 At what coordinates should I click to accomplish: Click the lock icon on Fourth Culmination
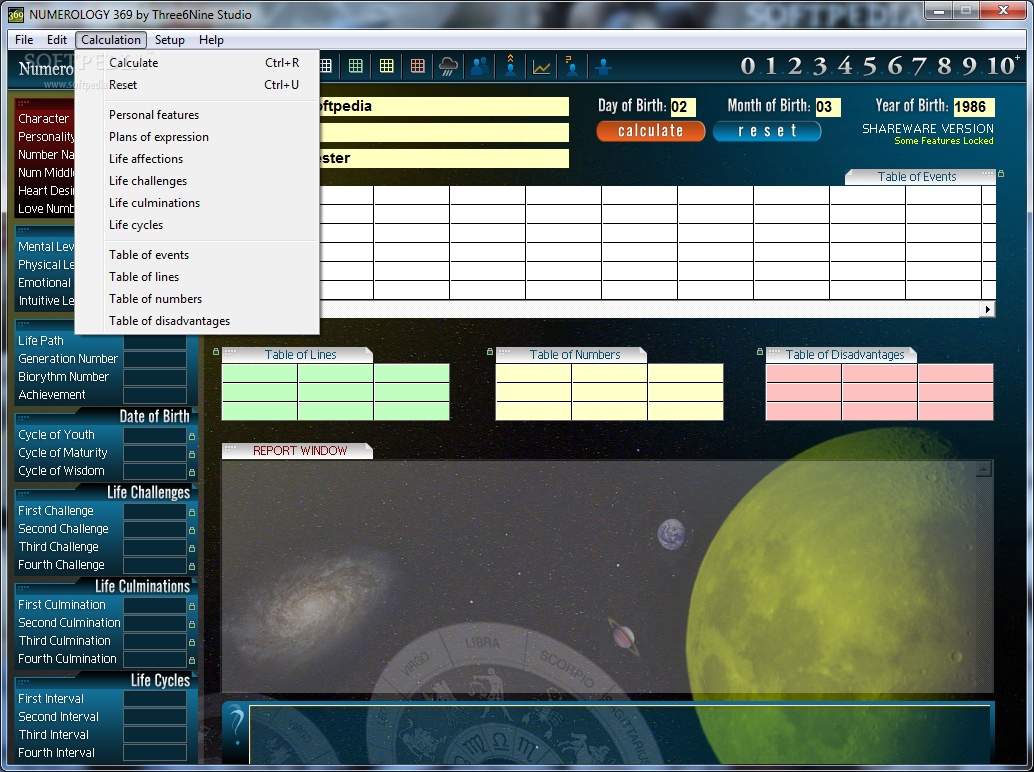[x=192, y=660]
